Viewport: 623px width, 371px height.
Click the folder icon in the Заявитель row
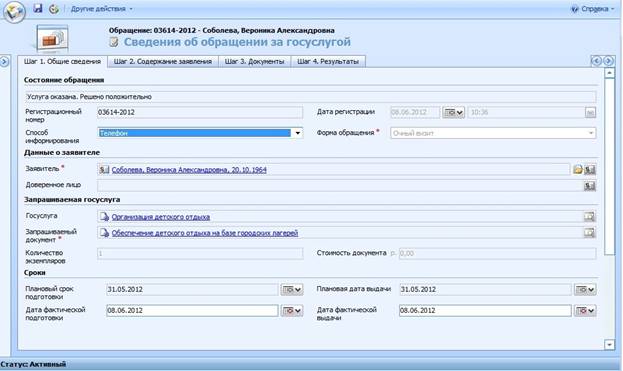578,170
